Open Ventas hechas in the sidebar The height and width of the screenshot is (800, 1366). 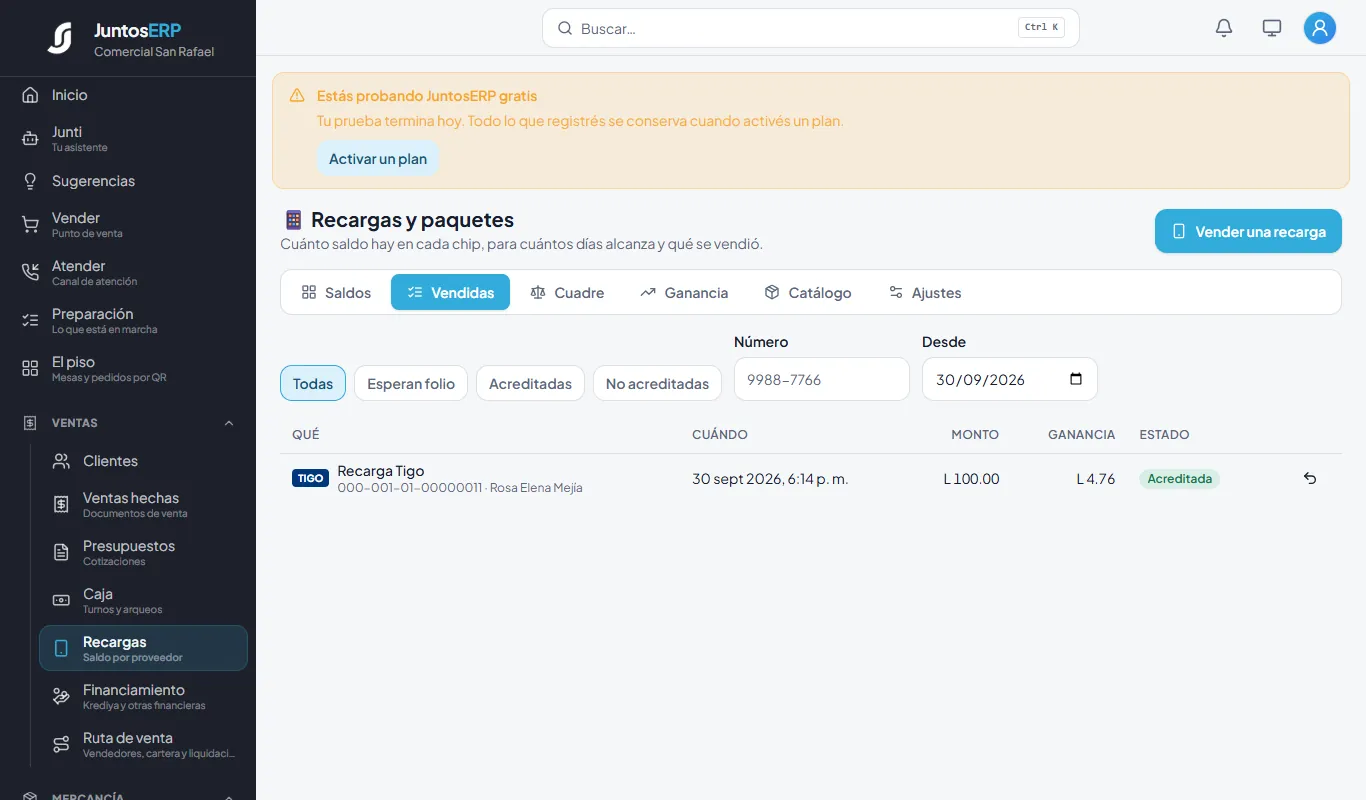click(x=143, y=504)
